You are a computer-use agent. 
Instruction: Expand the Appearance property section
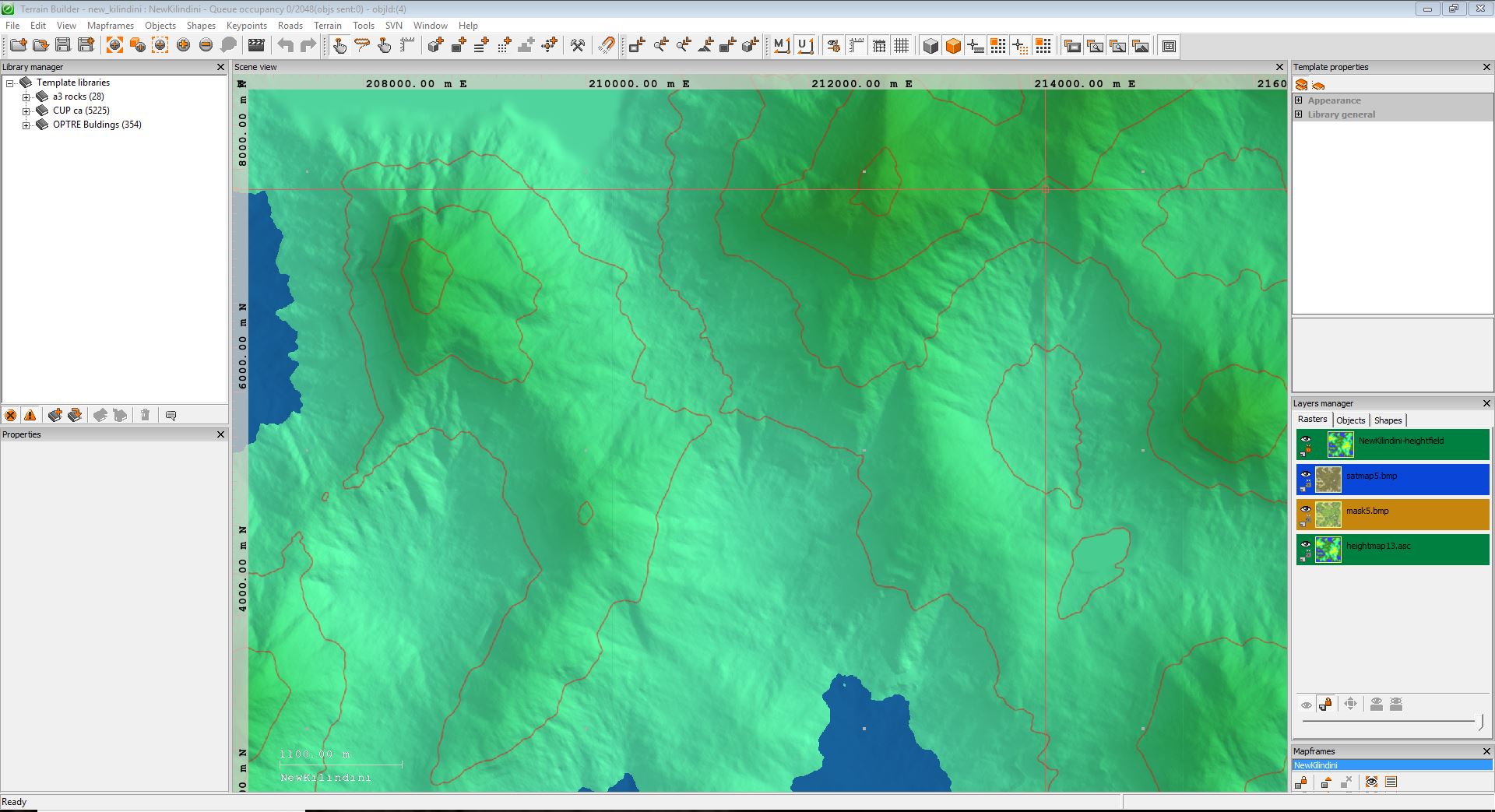coord(1299,100)
